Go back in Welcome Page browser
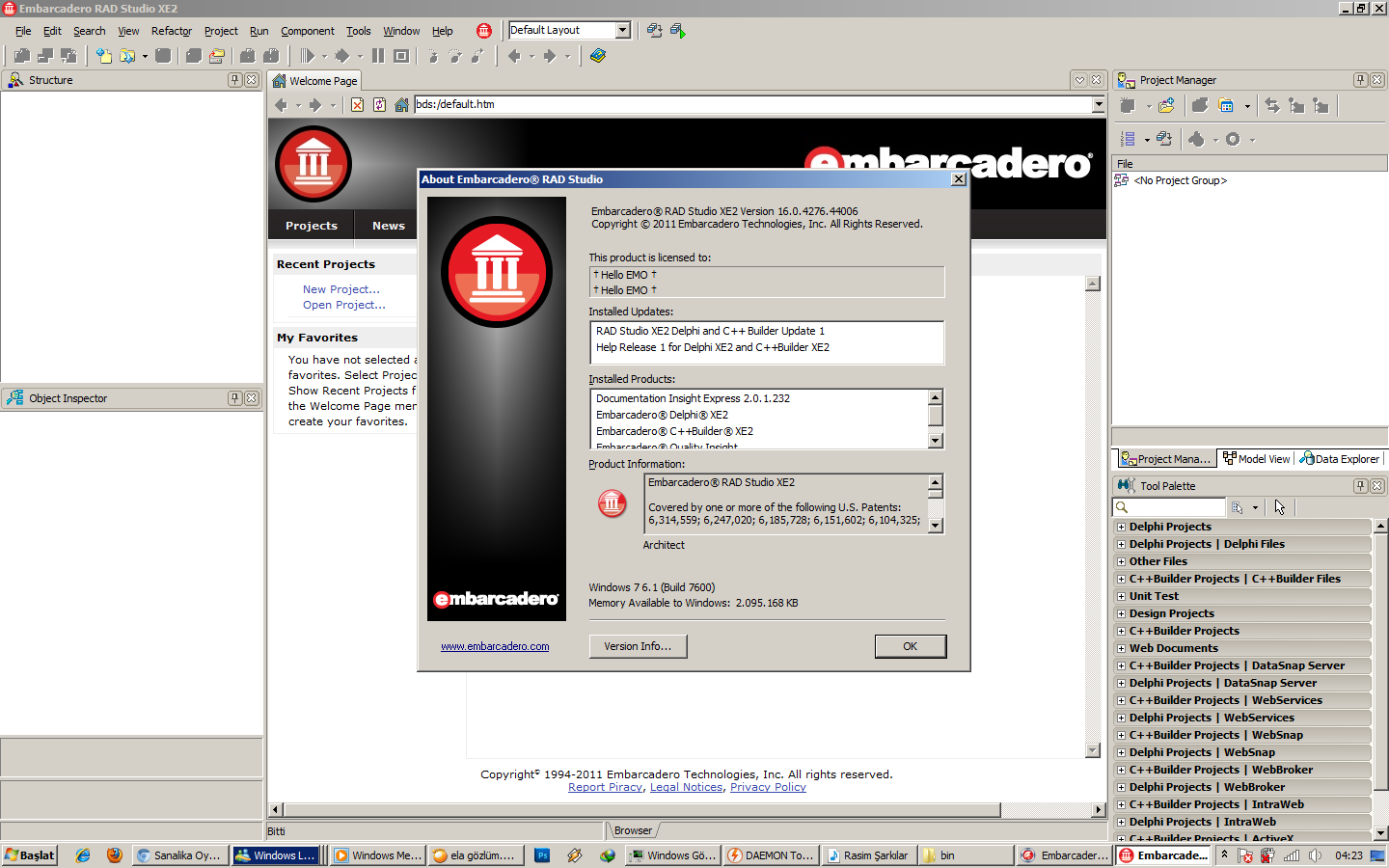The image size is (1389, 868). (x=282, y=105)
